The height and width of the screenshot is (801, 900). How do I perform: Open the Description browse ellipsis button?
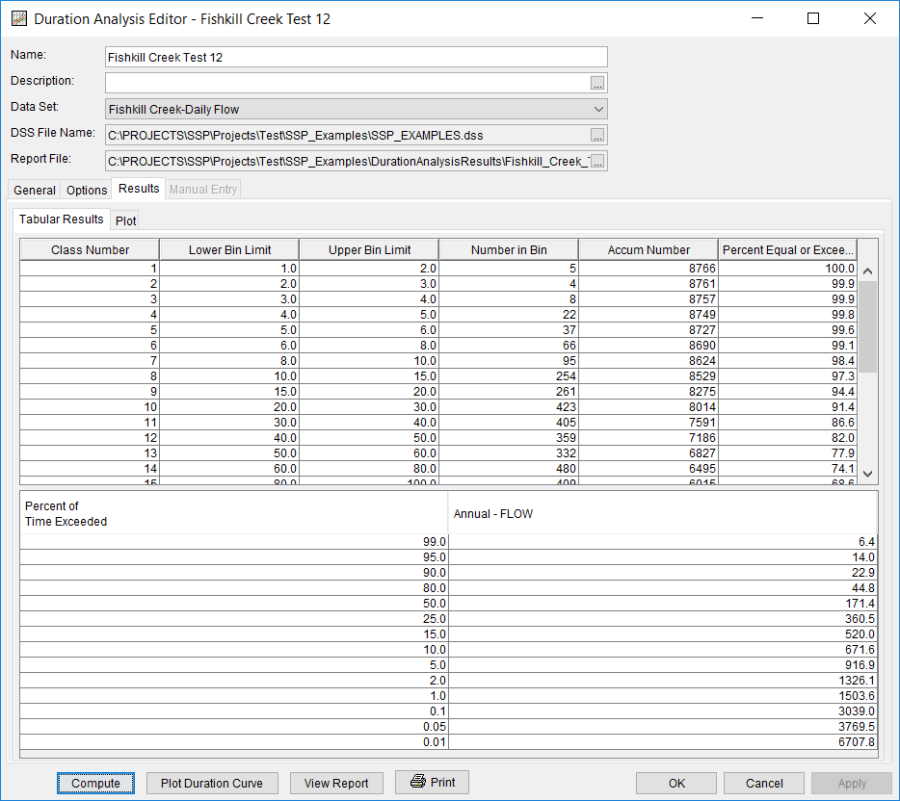pos(597,83)
